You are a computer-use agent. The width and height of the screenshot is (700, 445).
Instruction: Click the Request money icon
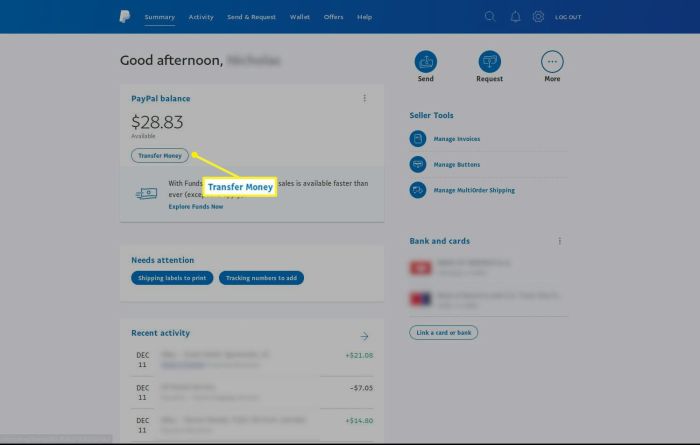coord(489,61)
